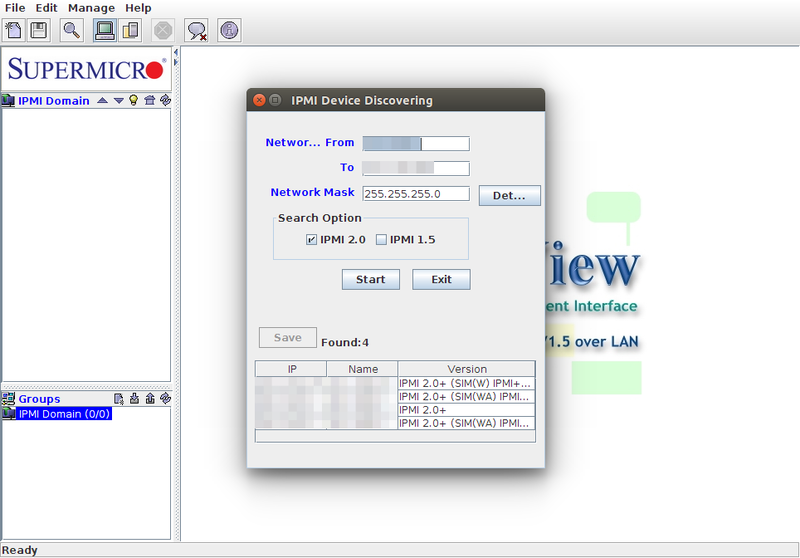Open the magnifier search toolbar icon

coord(71,31)
